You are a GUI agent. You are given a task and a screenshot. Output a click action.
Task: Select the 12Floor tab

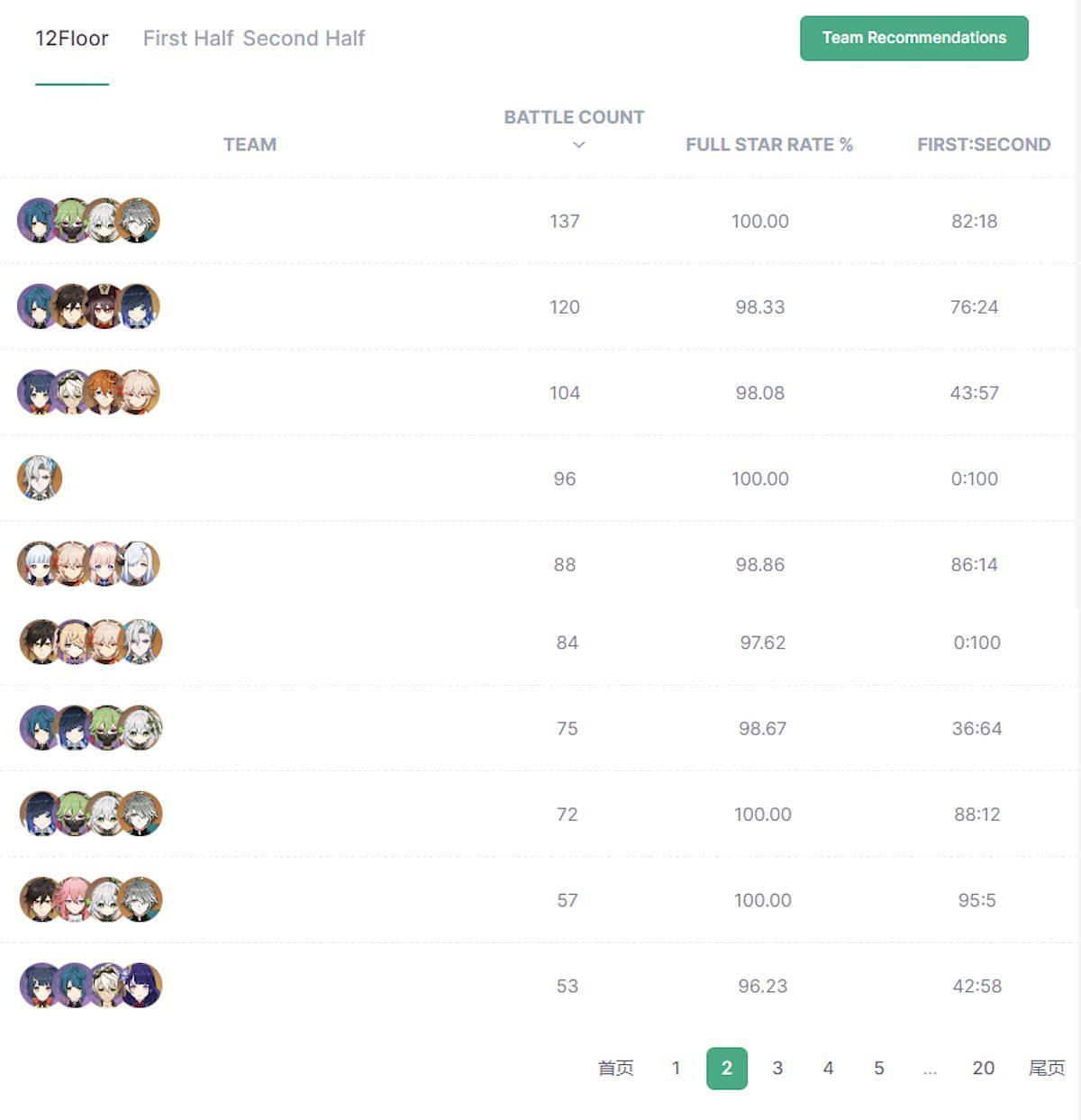(x=72, y=38)
